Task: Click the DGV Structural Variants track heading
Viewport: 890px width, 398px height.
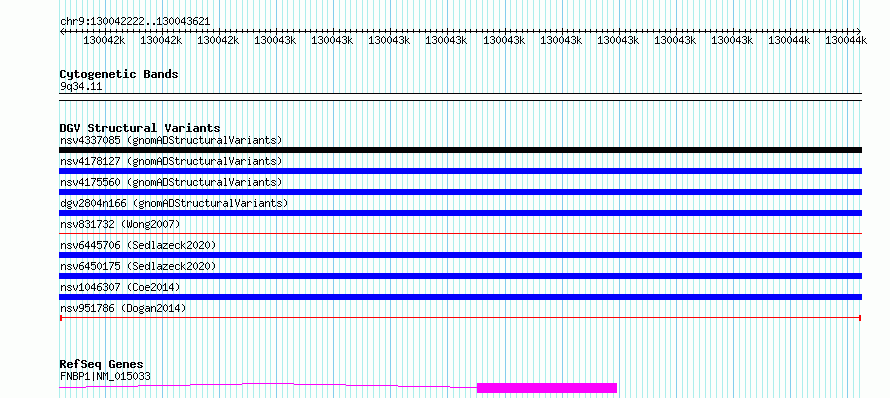Action: 140,128
